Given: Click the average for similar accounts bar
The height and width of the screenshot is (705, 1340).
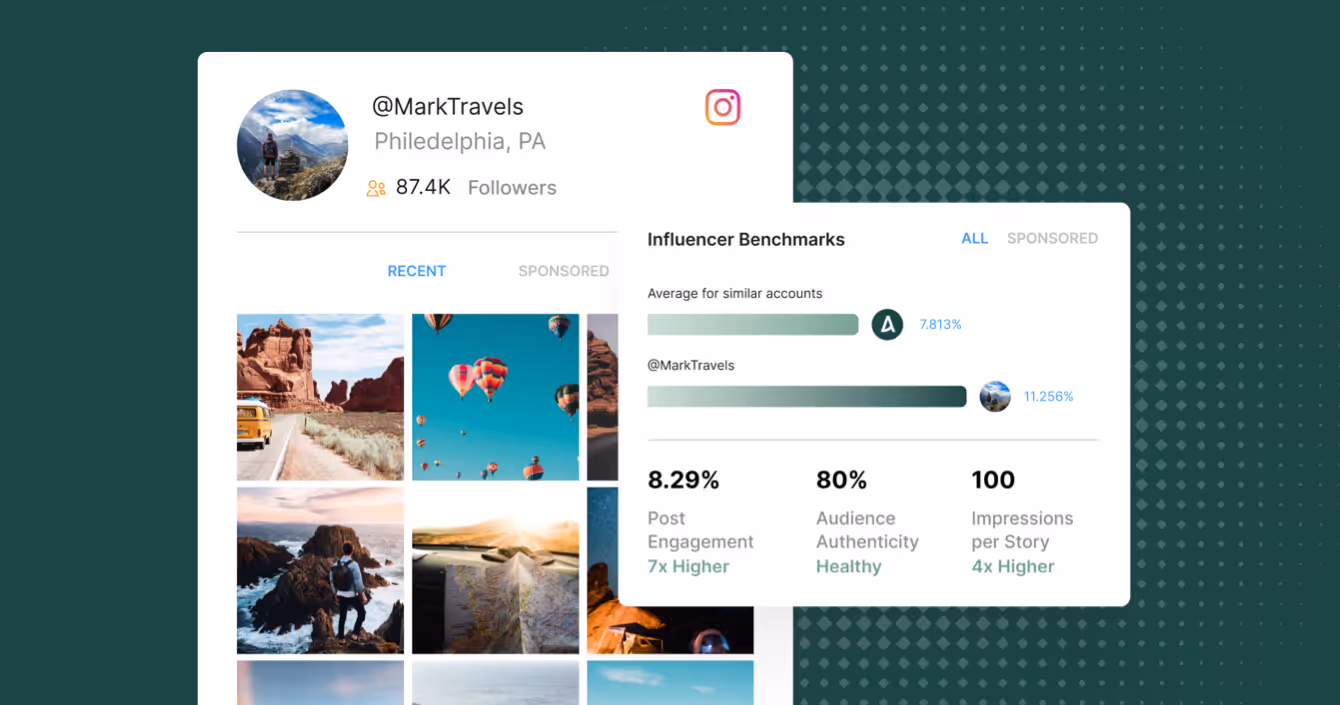Looking at the screenshot, I should click(753, 324).
